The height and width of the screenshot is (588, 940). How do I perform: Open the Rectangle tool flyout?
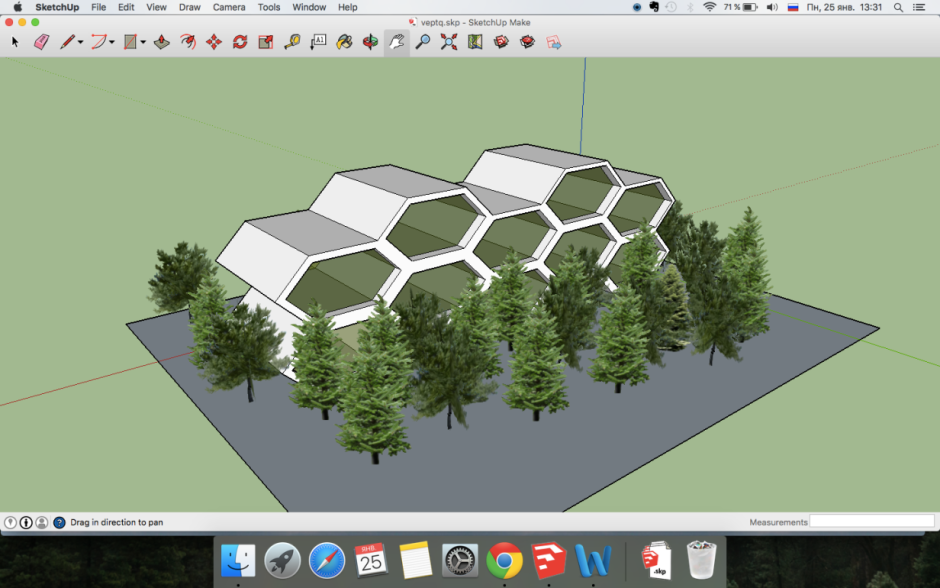pyautogui.click(x=143, y=42)
